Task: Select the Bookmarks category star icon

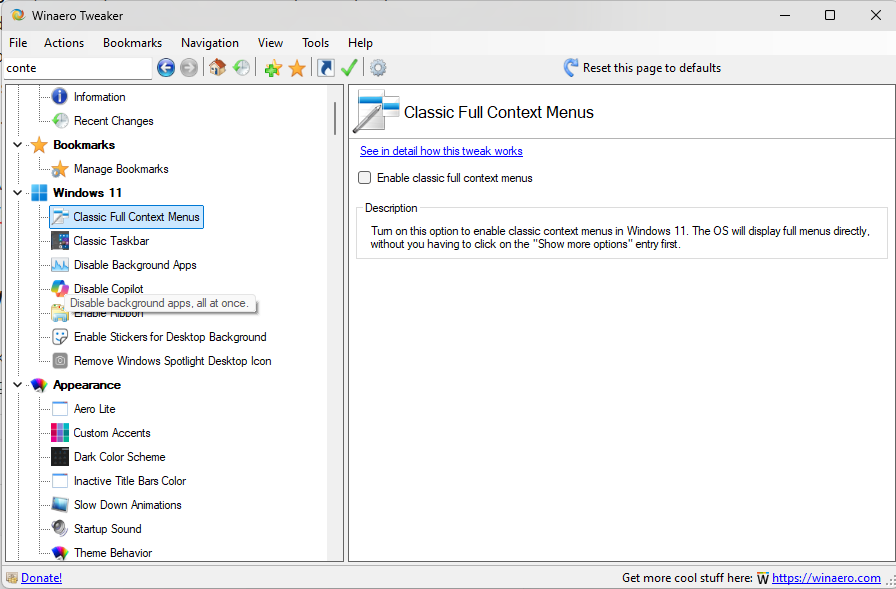Action: [x=39, y=145]
